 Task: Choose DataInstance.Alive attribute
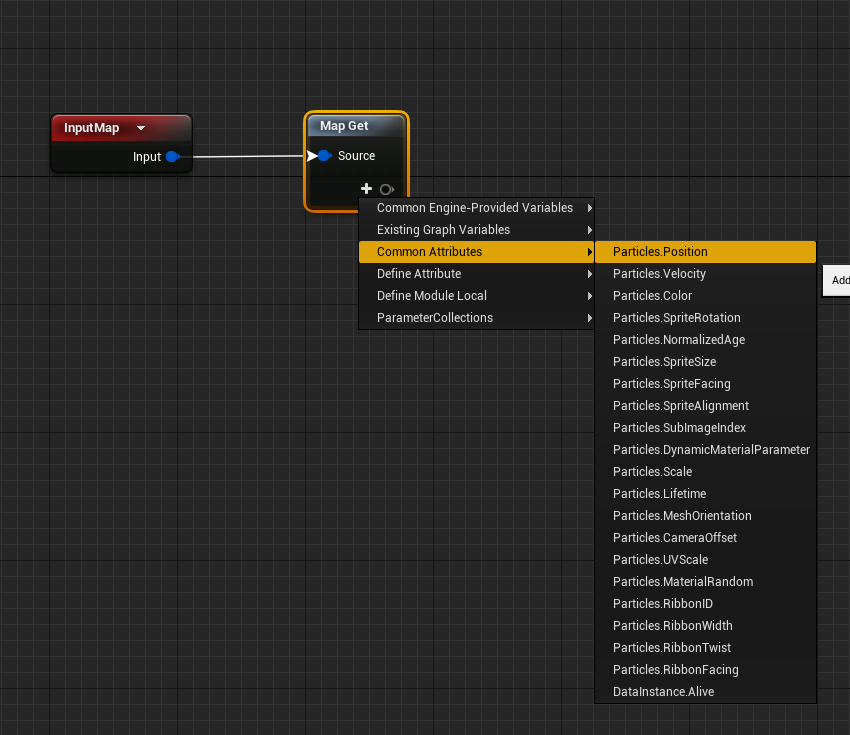pyautogui.click(x=705, y=692)
